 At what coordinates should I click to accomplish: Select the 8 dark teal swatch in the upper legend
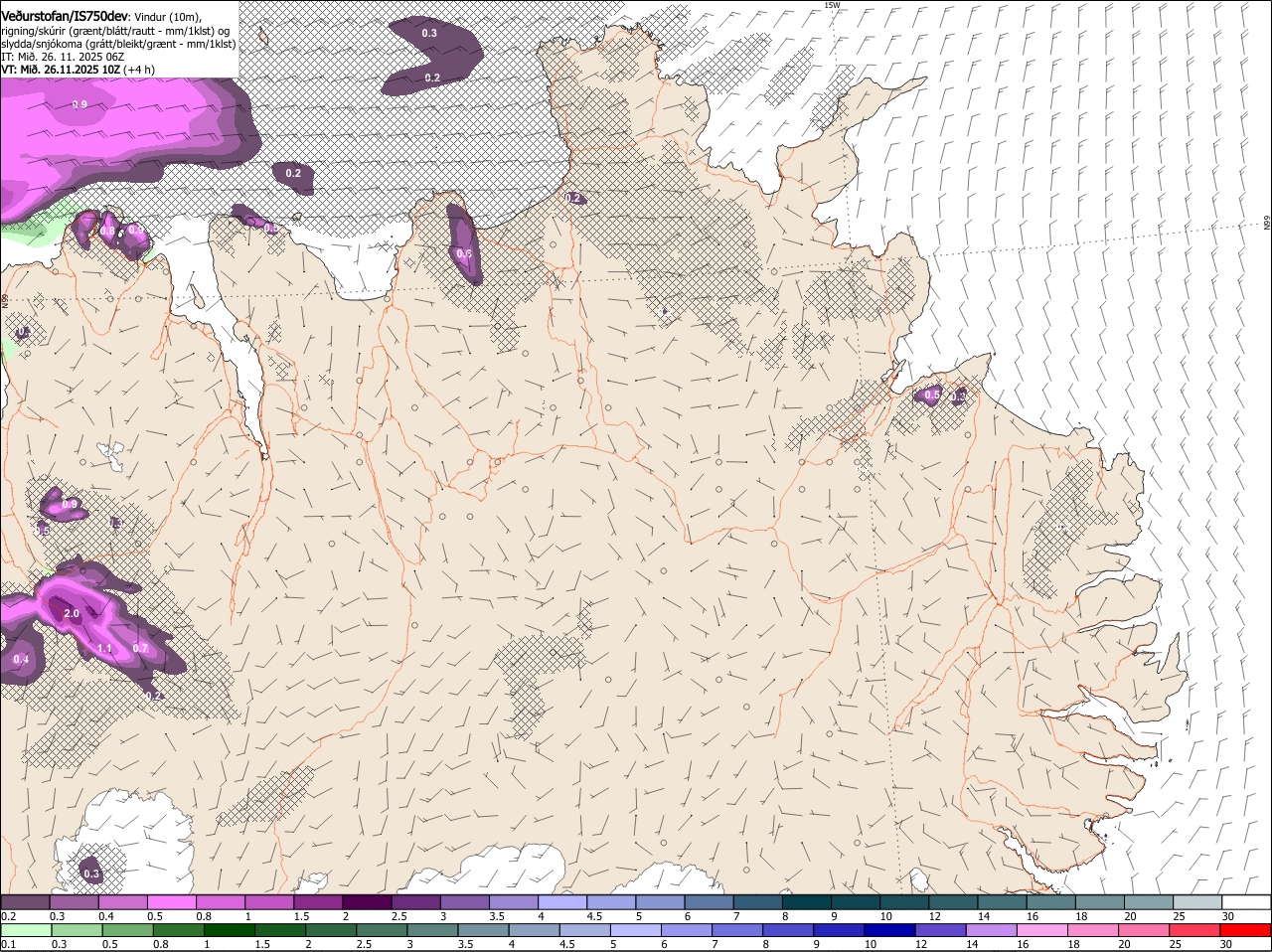pos(807,901)
